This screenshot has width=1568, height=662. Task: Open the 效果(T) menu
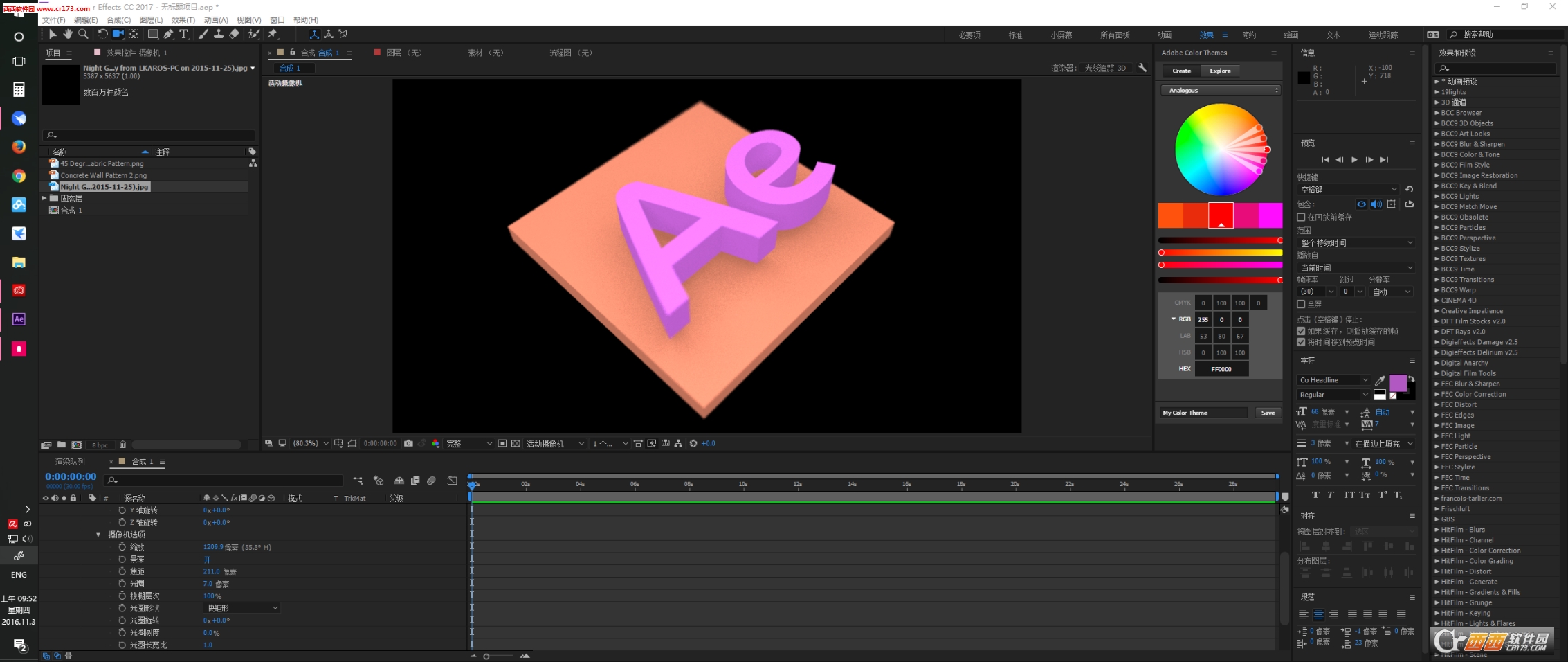(x=183, y=20)
